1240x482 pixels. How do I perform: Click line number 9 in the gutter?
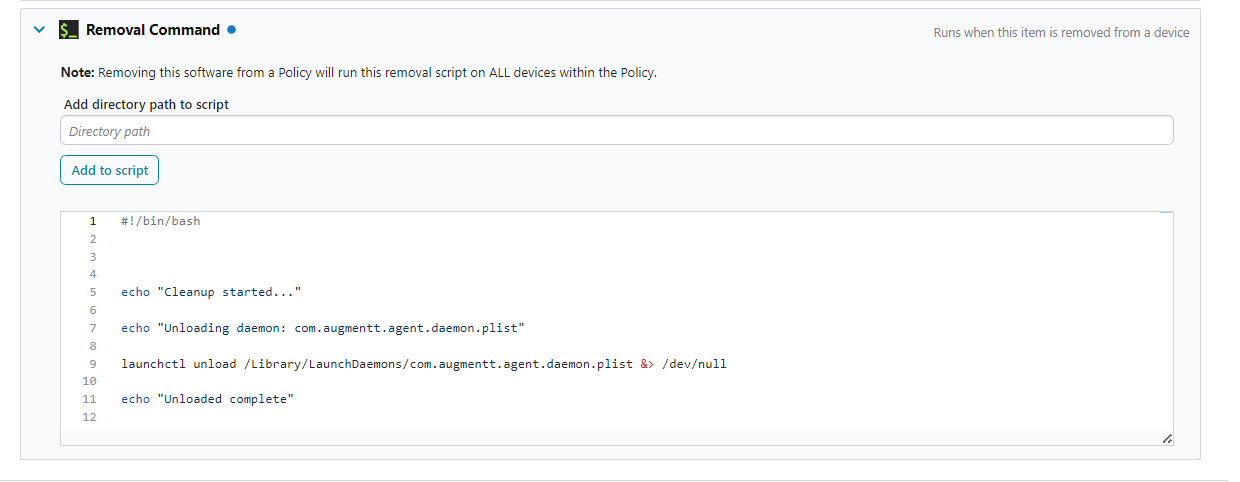point(92,364)
